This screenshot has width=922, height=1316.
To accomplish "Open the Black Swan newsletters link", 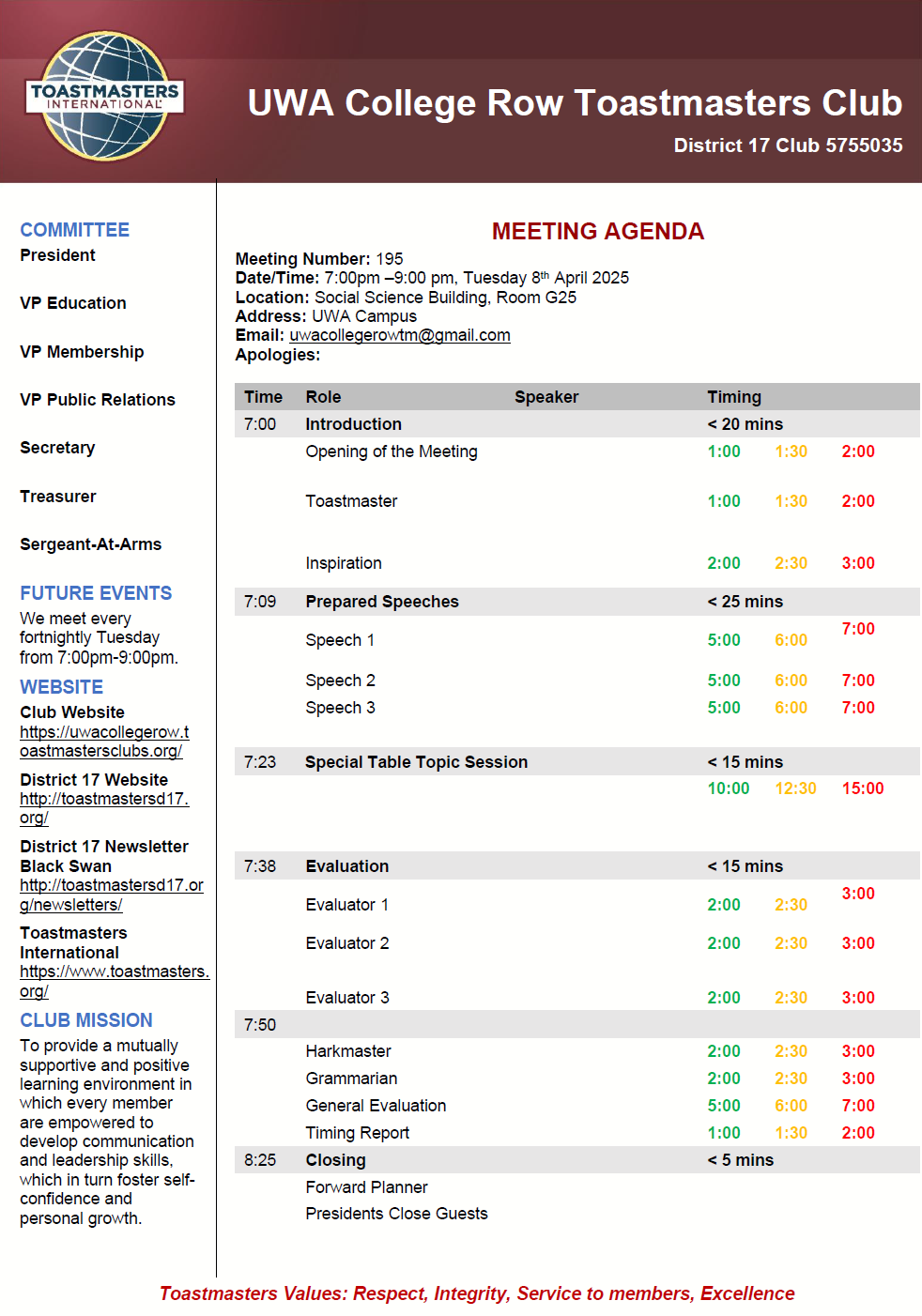I will 111,895.
